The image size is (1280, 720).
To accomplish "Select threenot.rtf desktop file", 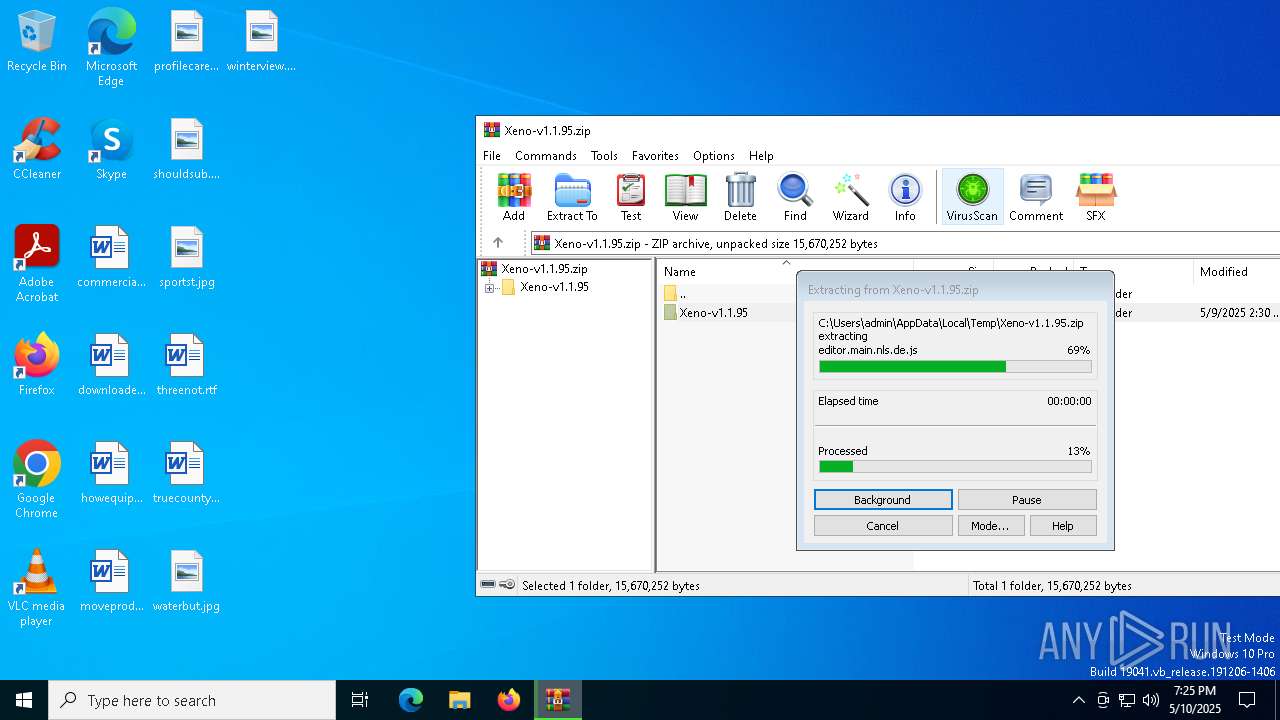I will coord(187,366).
